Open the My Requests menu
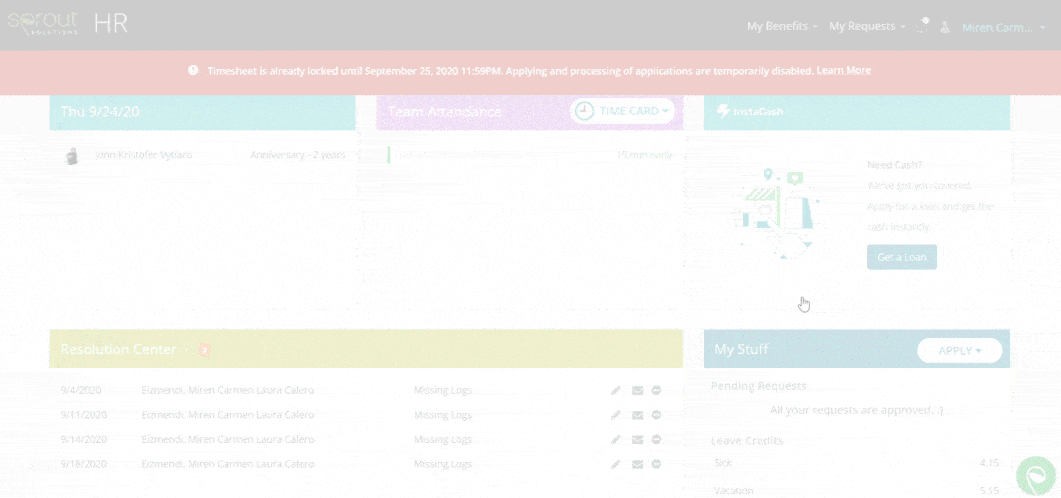Viewport: 1061px width, 498px height. click(866, 27)
